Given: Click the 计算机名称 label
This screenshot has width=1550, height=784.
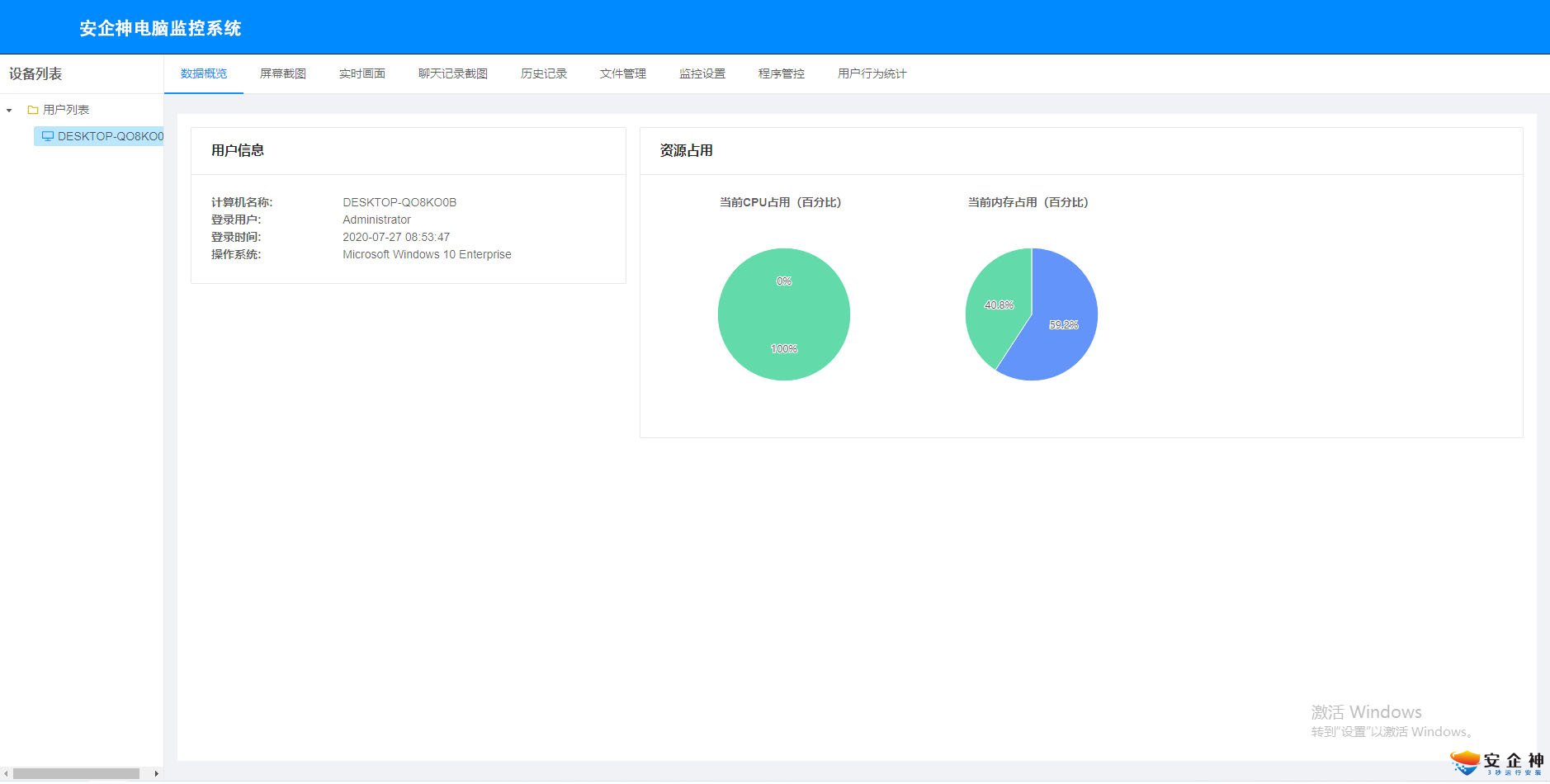Looking at the screenshot, I should pyautogui.click(x=242, y=202).
